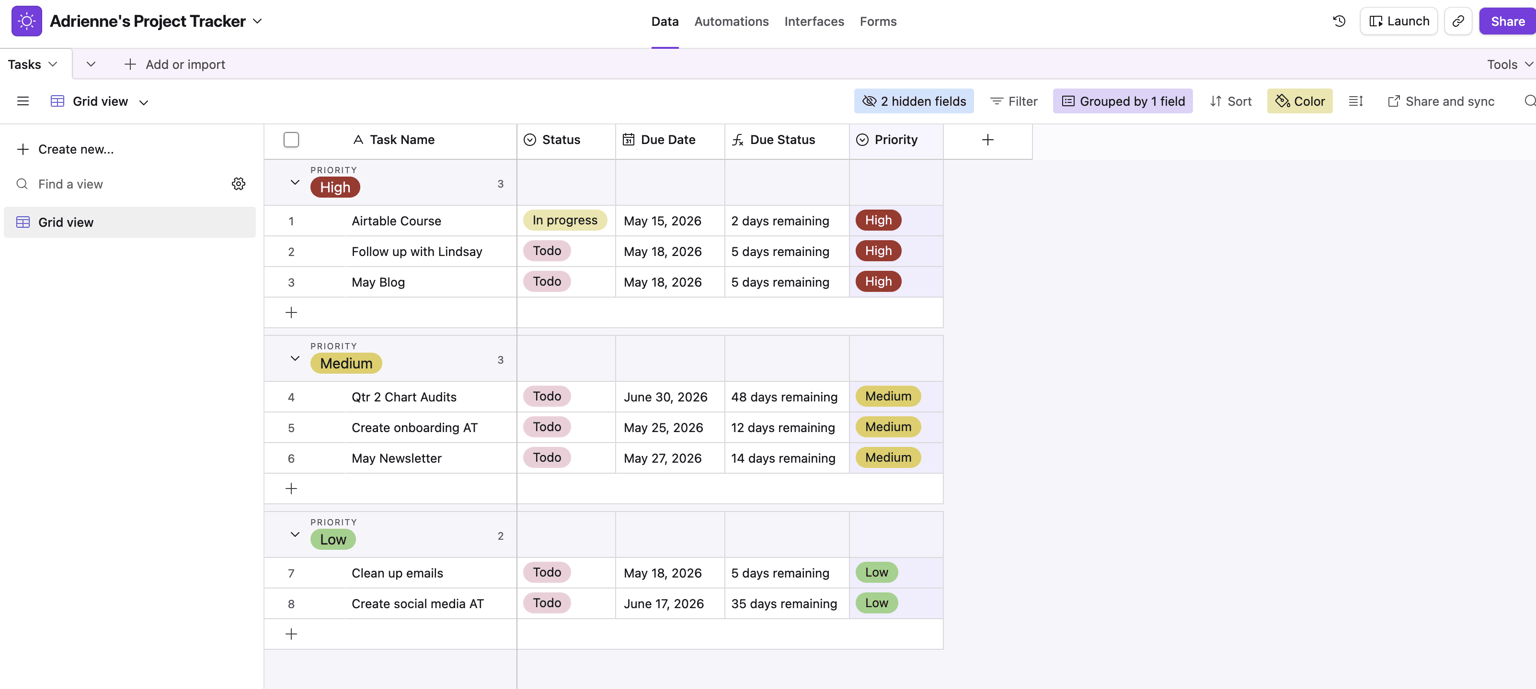
Task: Click the Launch button
Action: tap(1399, 21)
